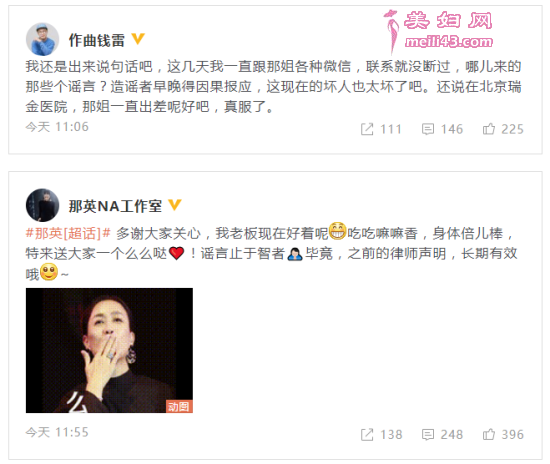The height and width of the screenshot is (464, 550).
Task: Play the 动图 GIF thumbnail
Action: [109, 350]
